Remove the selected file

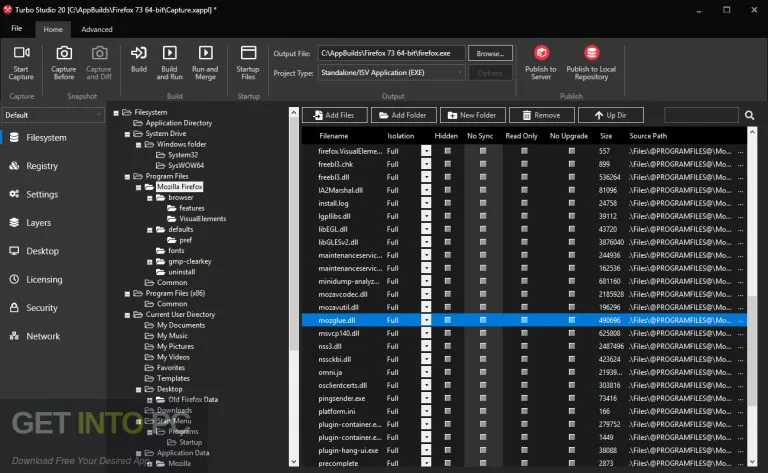click(x=542, y=115)
